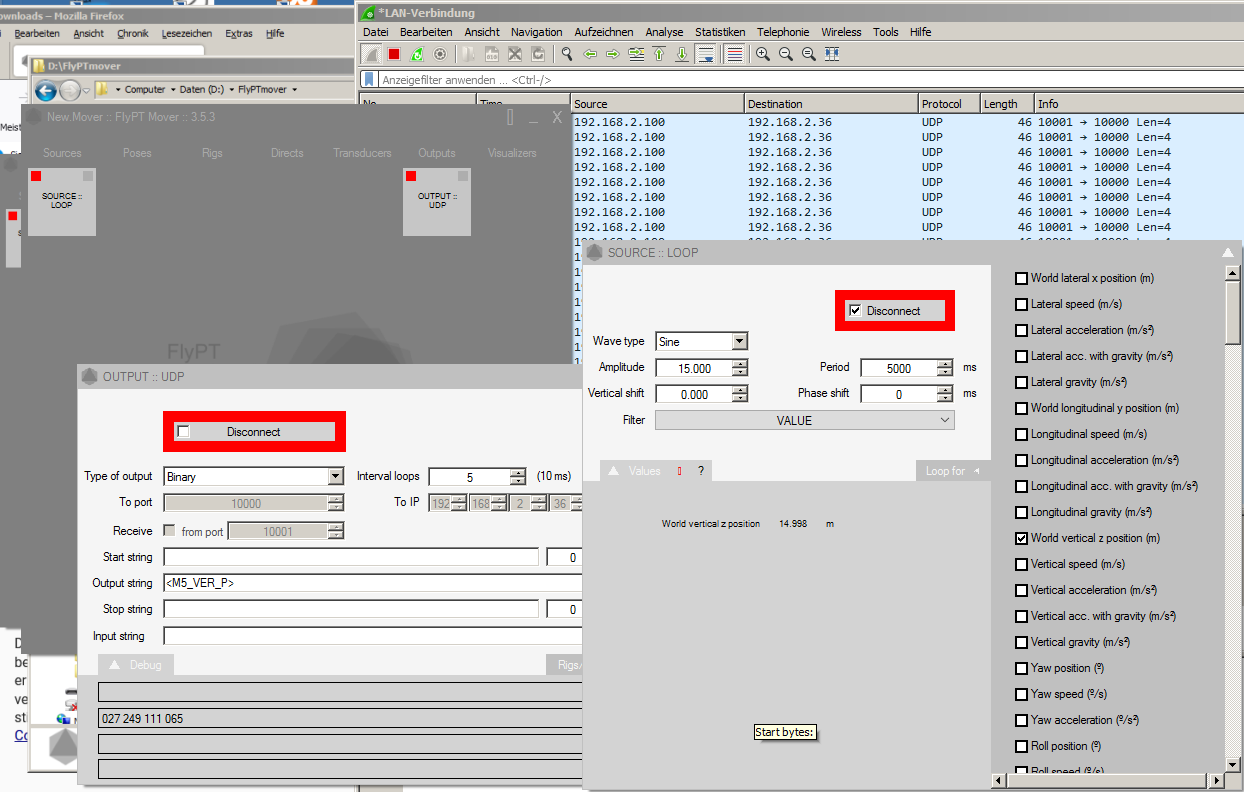Open Type of output Binary dropdown
Viewport: 1244px width, 792px height.
point(336,477)
